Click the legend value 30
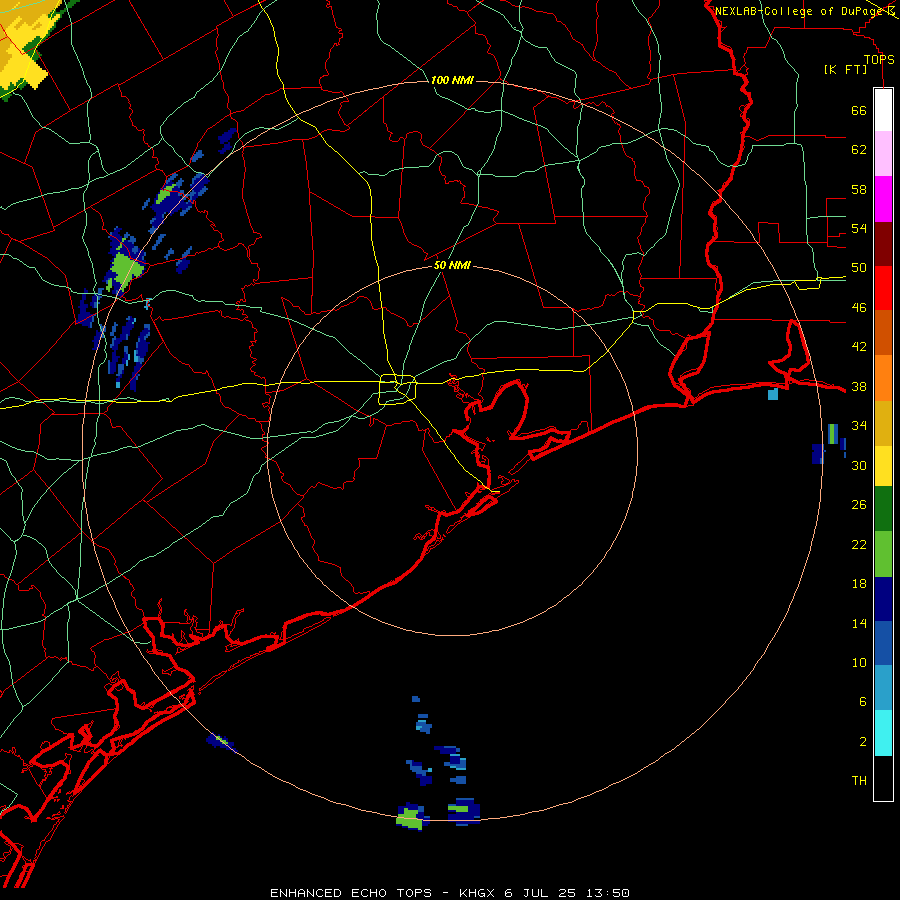The image size is (900, 900). (859, 465)
